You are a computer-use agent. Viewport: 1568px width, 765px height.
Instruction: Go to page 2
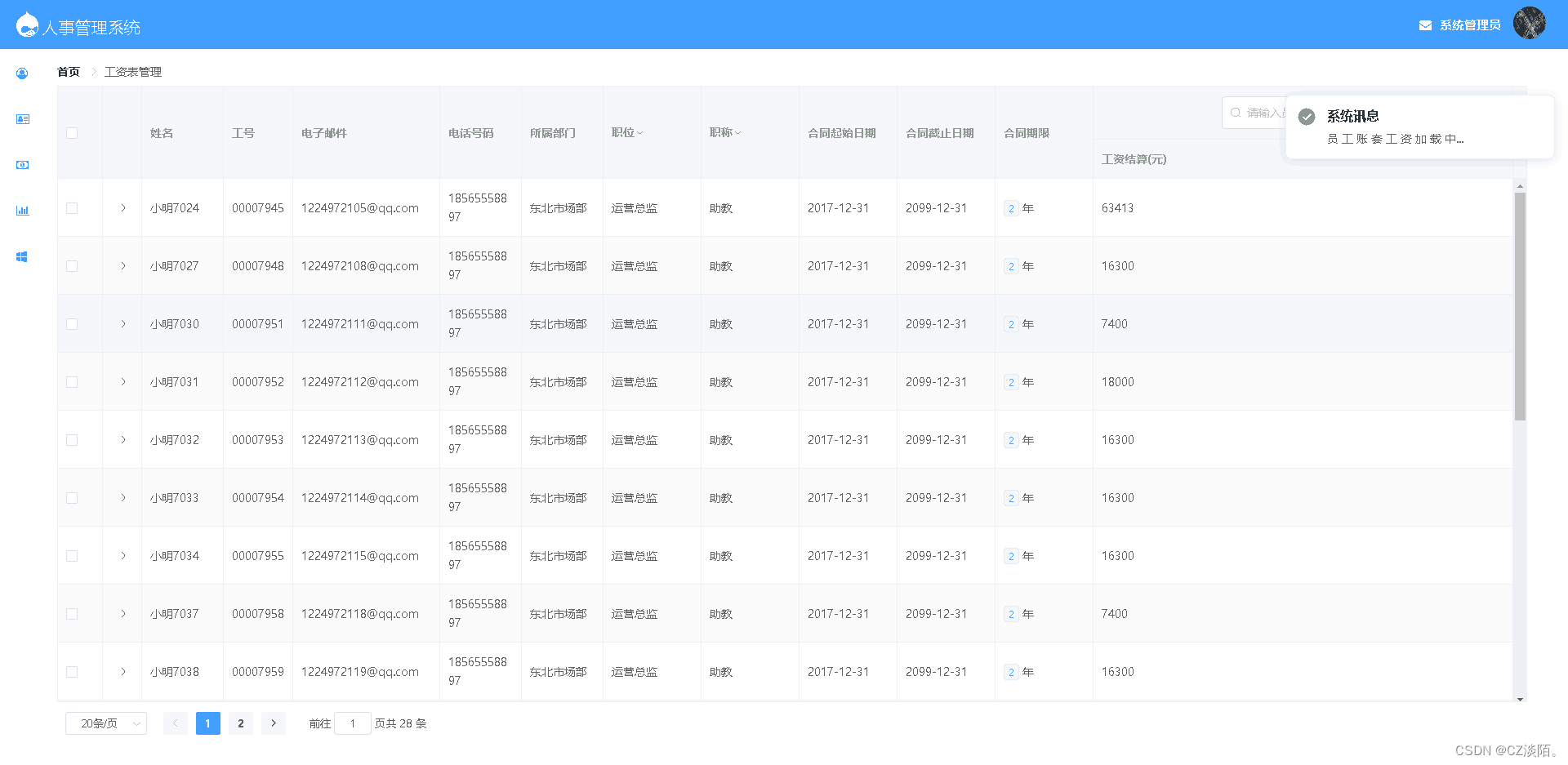pos(241,723)
